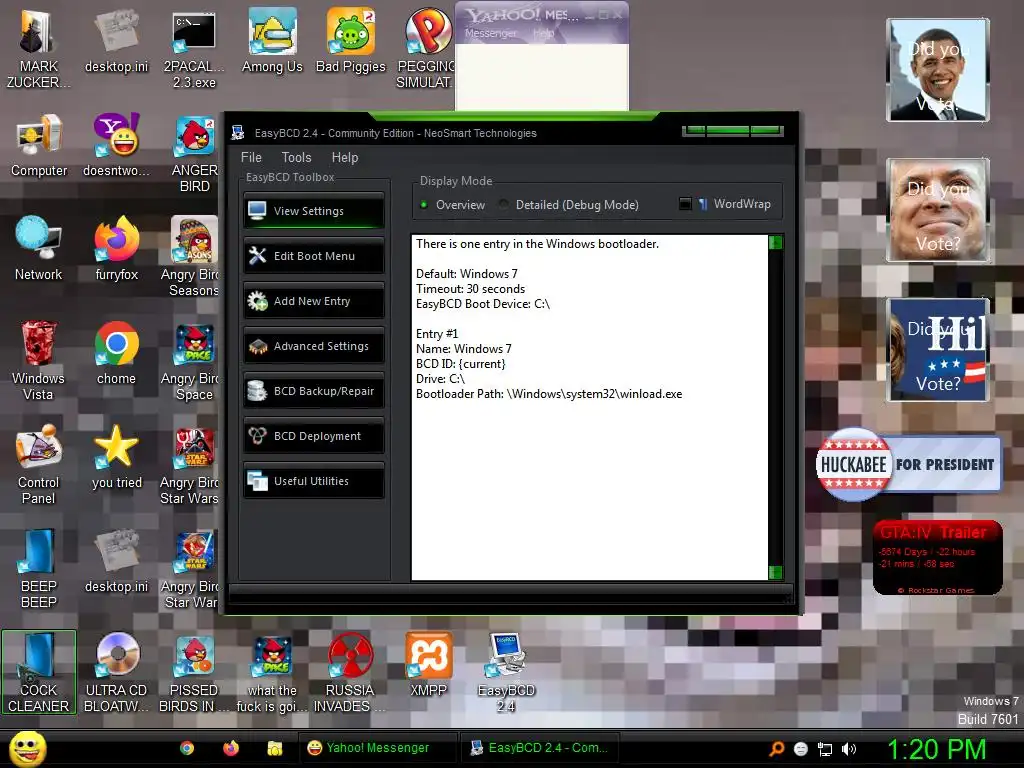The height and width of the screenshot is (768, 1024).
Task: Launch Chrome from the taskbar quick launch
Action: tap(187, 748)
